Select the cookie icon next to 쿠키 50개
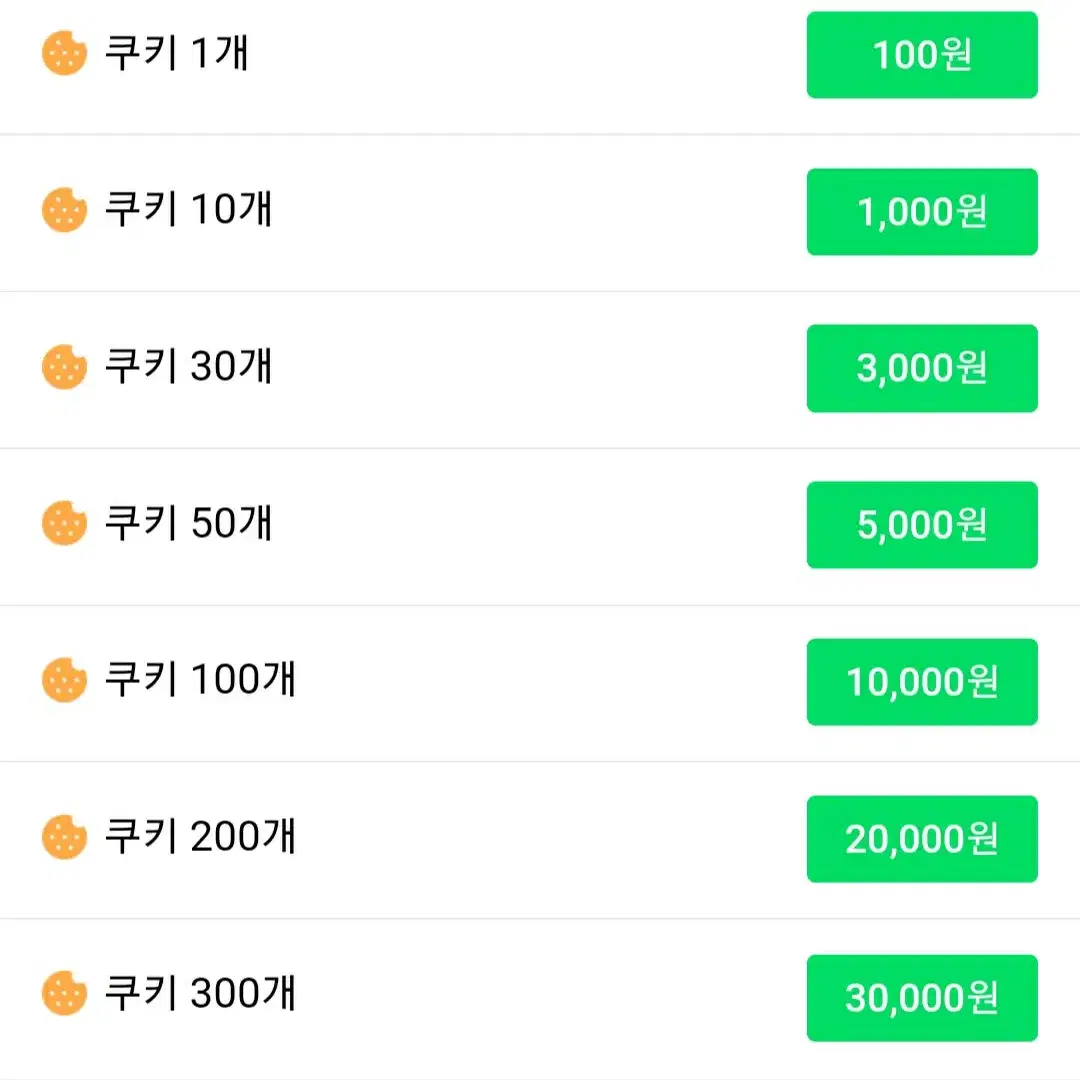The width and height of the screenshot is (1080, 1080). (64, 523)
